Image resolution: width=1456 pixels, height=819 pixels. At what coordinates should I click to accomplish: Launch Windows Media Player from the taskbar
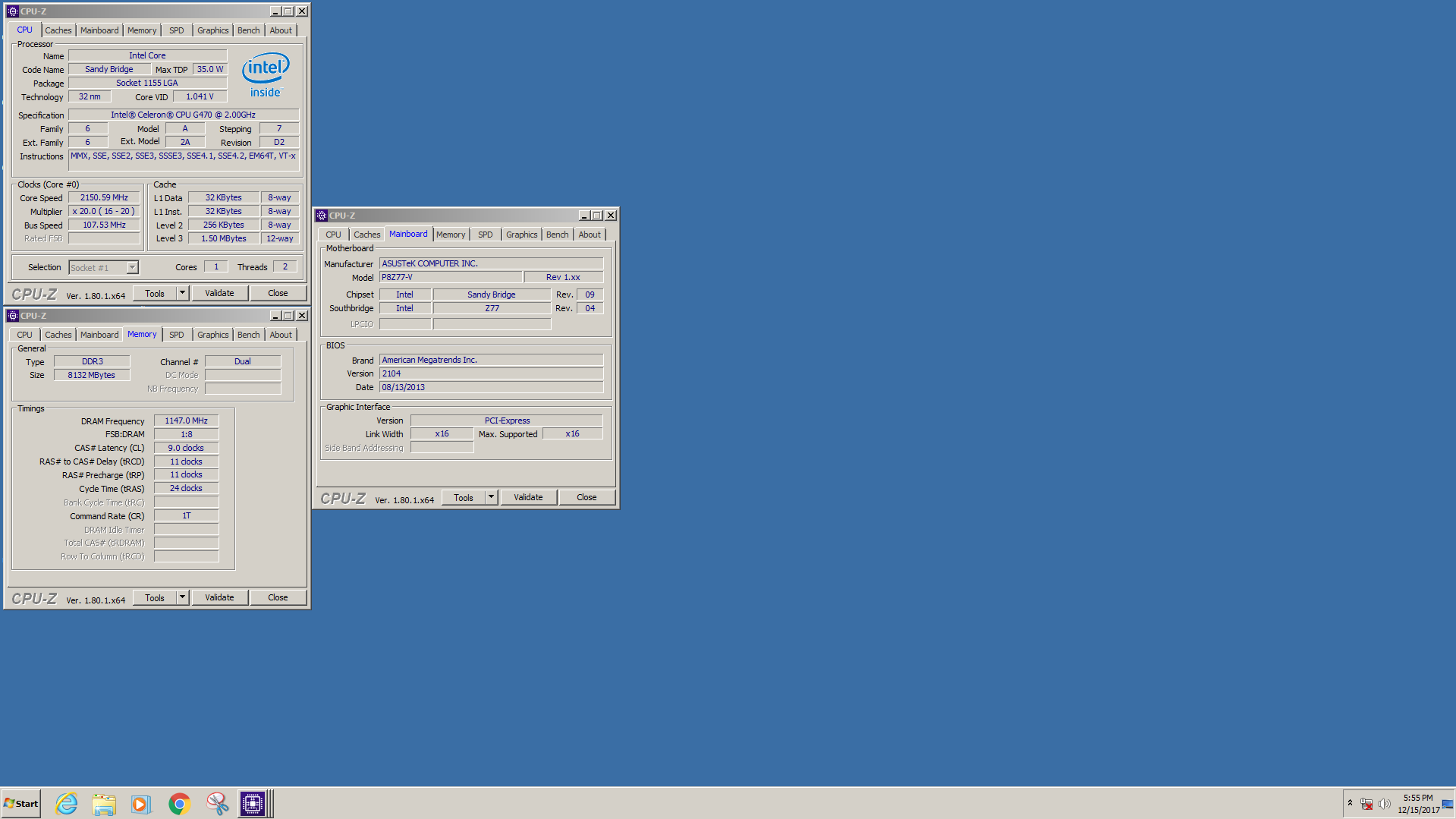pyautogui.click(x=141, y=803)
